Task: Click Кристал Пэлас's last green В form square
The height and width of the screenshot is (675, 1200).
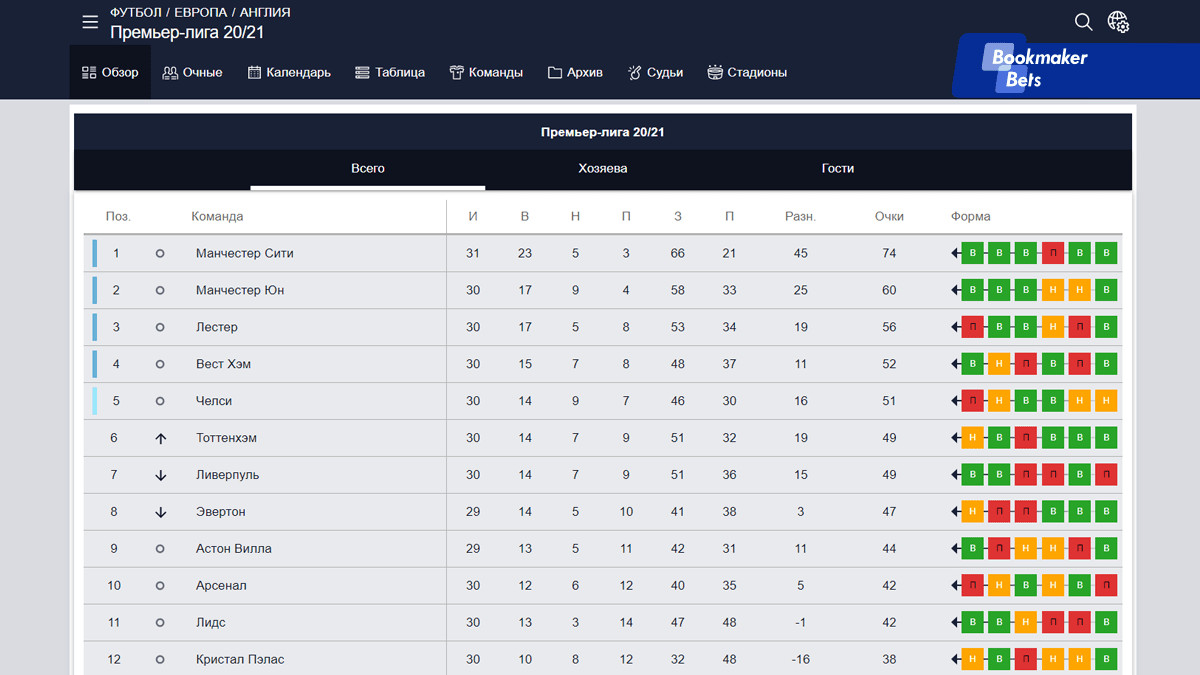Action: (x=1106, y=660)
